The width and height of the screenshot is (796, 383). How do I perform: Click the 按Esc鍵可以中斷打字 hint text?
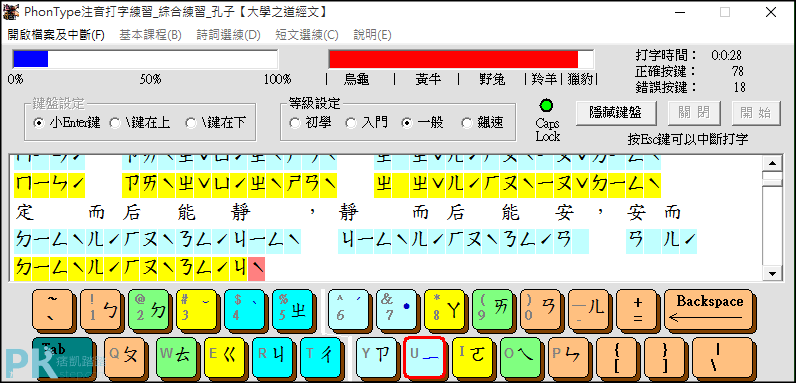(x=688, y=139)
